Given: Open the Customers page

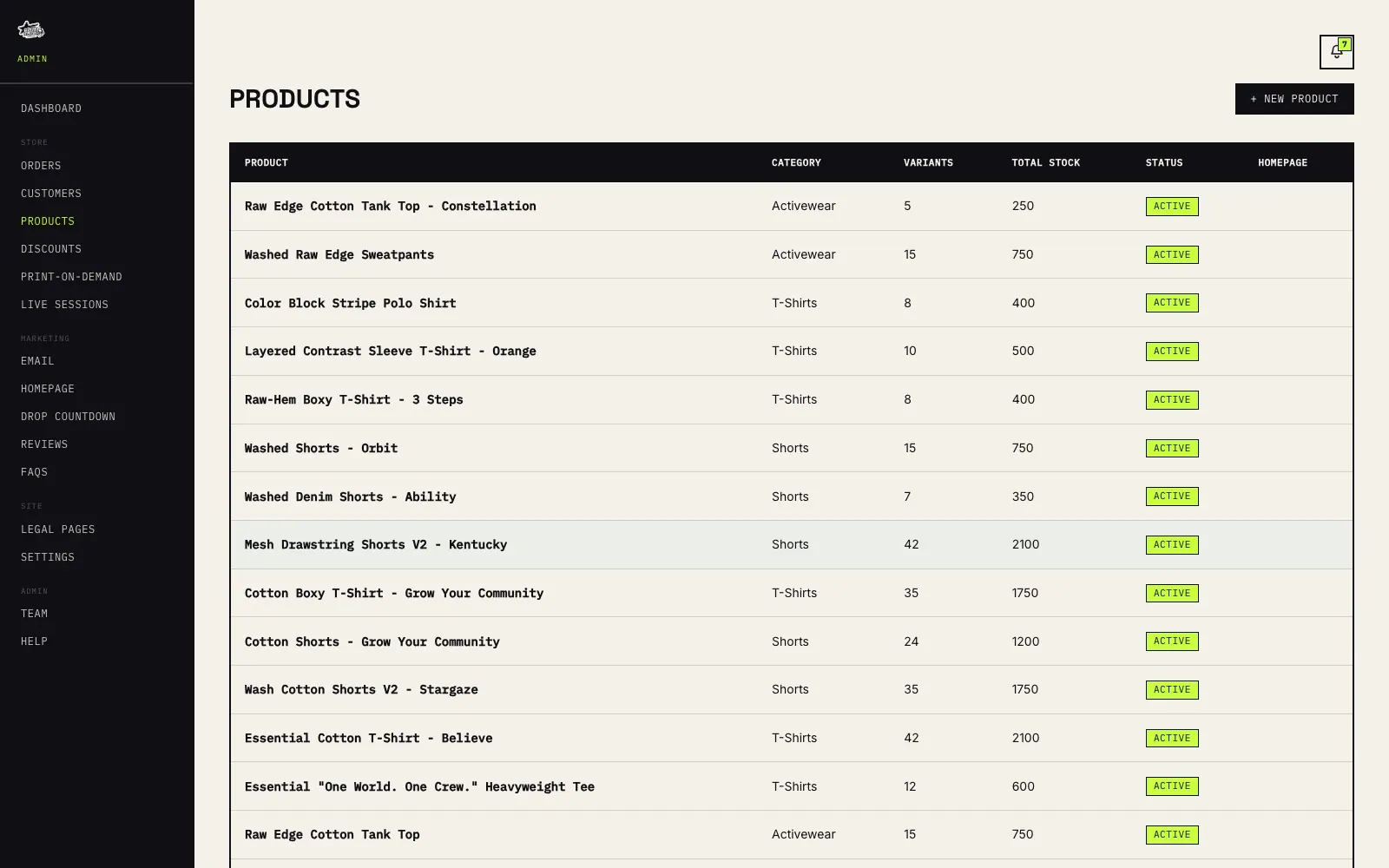Looking at the screenshot, I should click(51, 194).
